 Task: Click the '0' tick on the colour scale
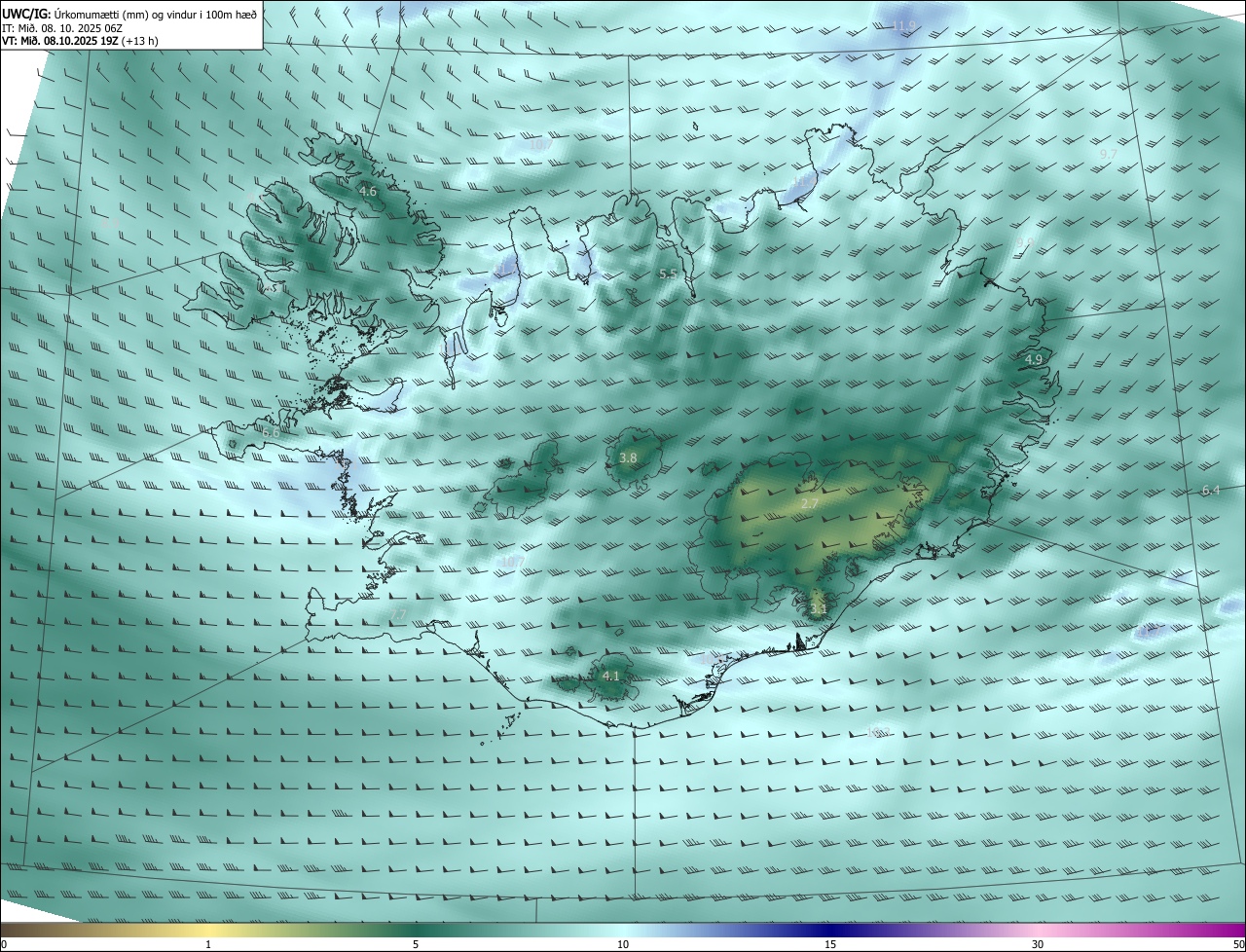coord(4,944)
